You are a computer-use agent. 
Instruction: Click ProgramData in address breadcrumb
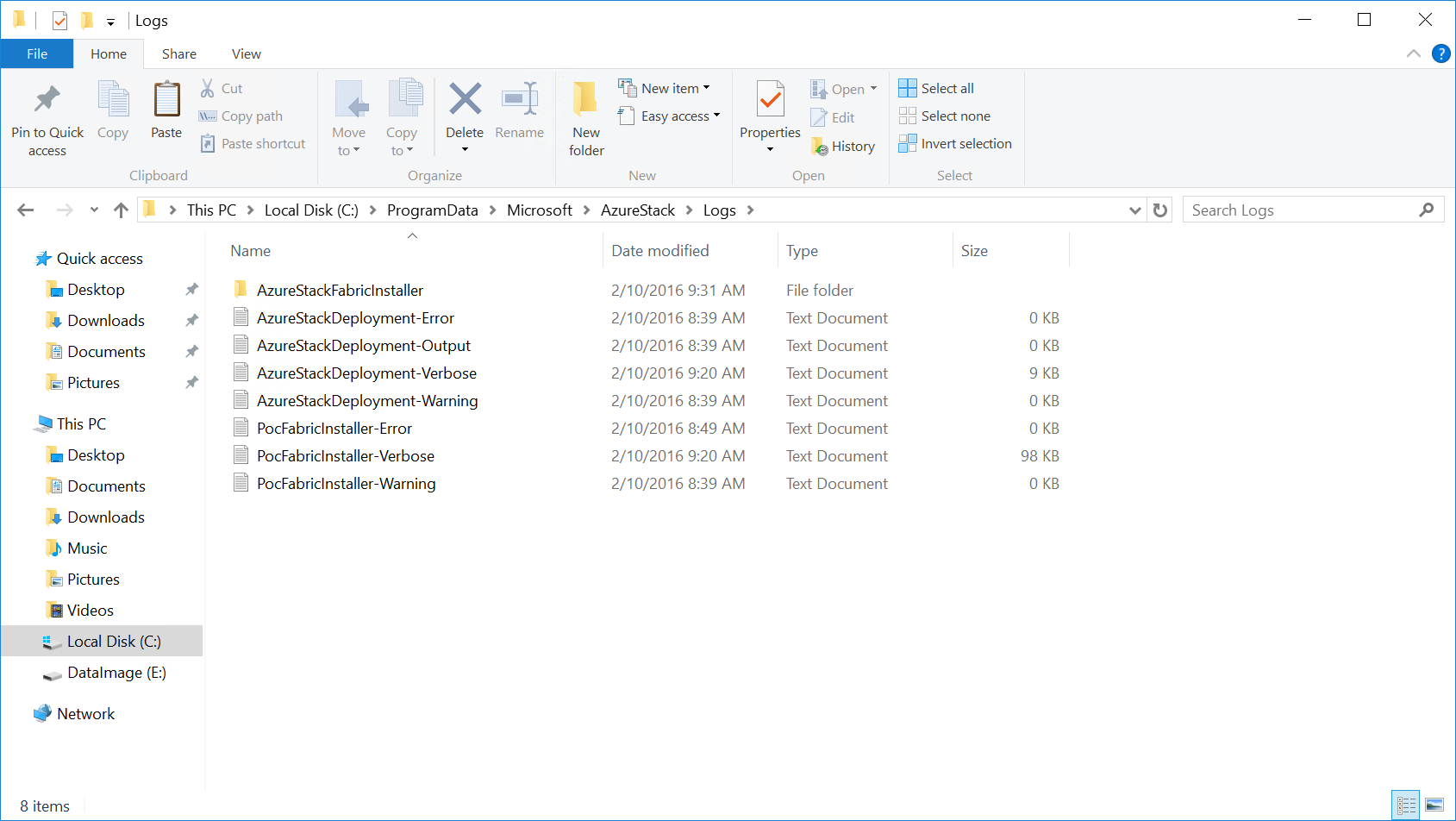tap(432, 210)
